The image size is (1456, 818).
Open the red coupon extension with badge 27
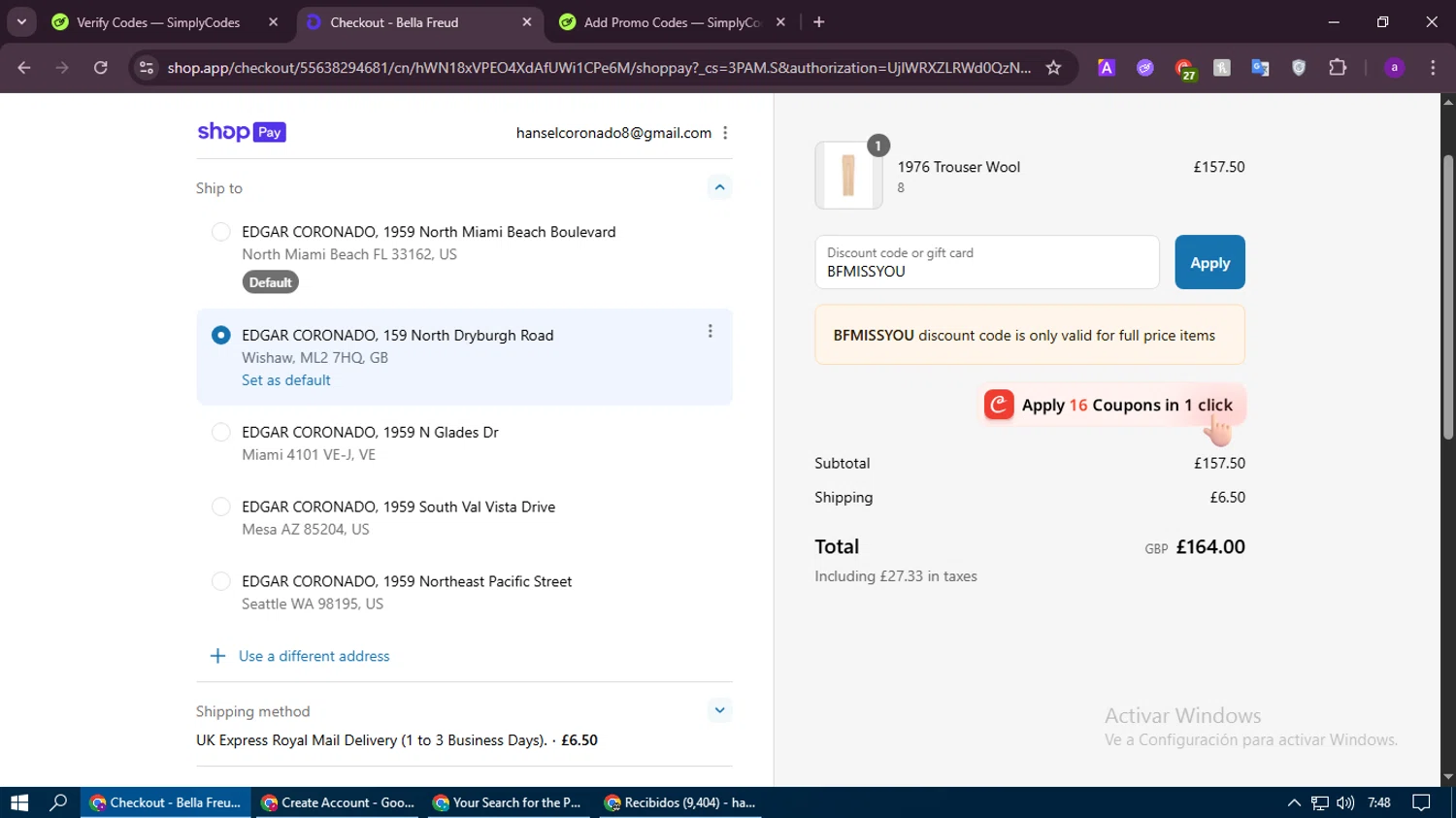click(1184, 69)
